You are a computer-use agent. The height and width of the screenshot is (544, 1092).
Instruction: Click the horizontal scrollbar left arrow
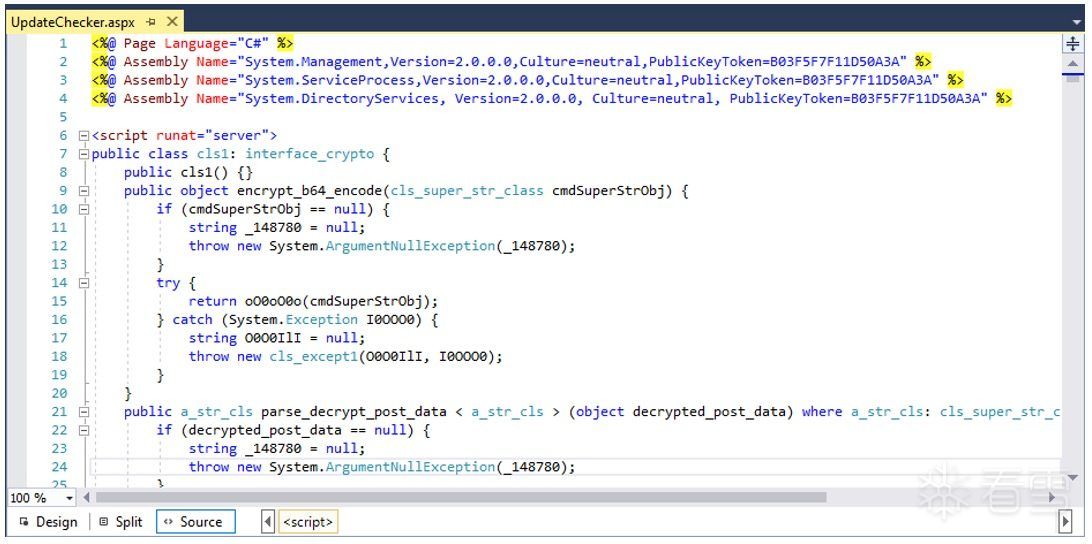coord(86,498)
